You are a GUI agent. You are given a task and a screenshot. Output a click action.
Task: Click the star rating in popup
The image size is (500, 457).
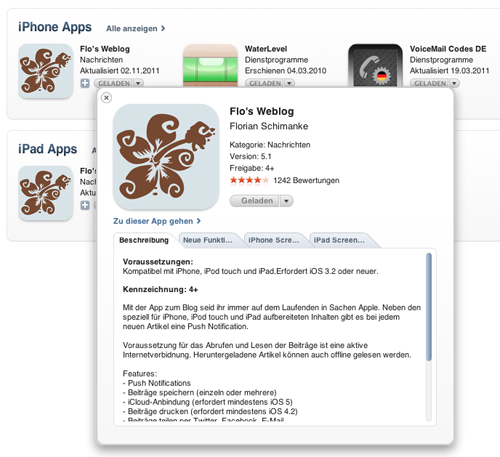[249, 180]
